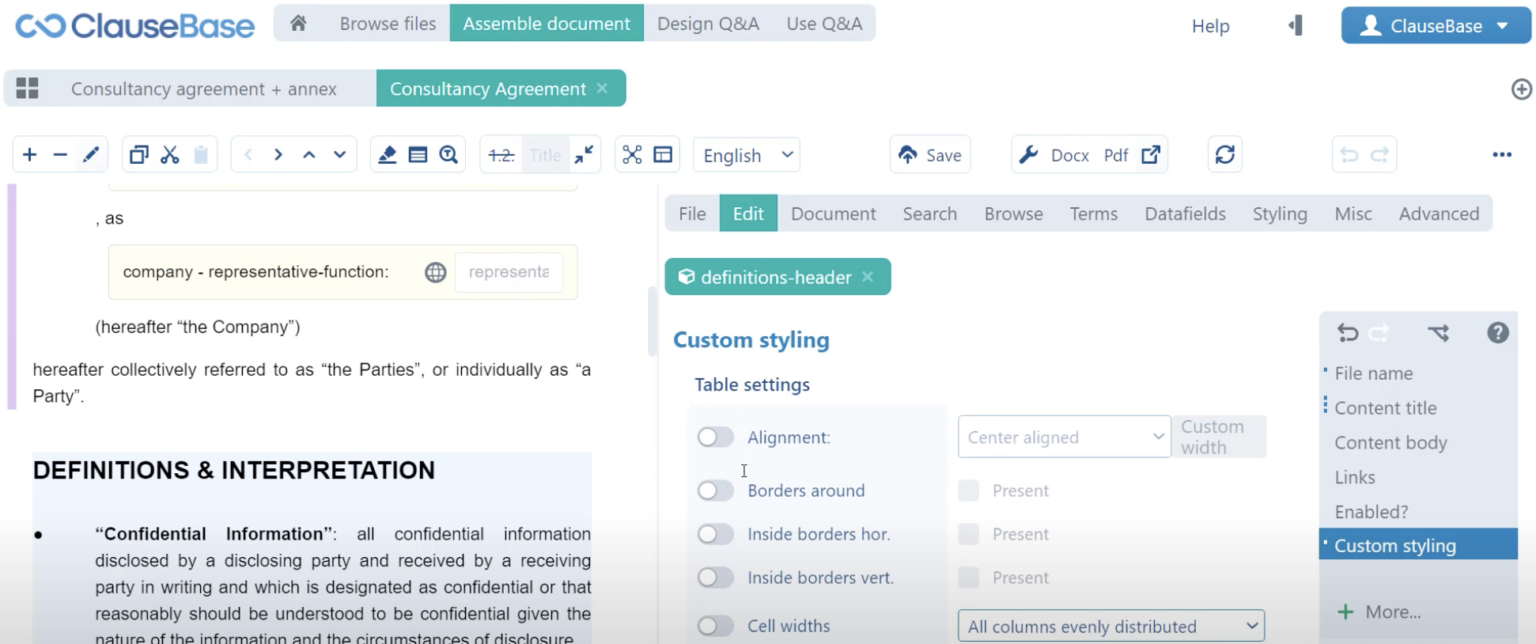The width and height of the screenshot is (1536, 644).
Task: Click the scissors cut icon in toolbar
Action: click(x=170, y=155)
